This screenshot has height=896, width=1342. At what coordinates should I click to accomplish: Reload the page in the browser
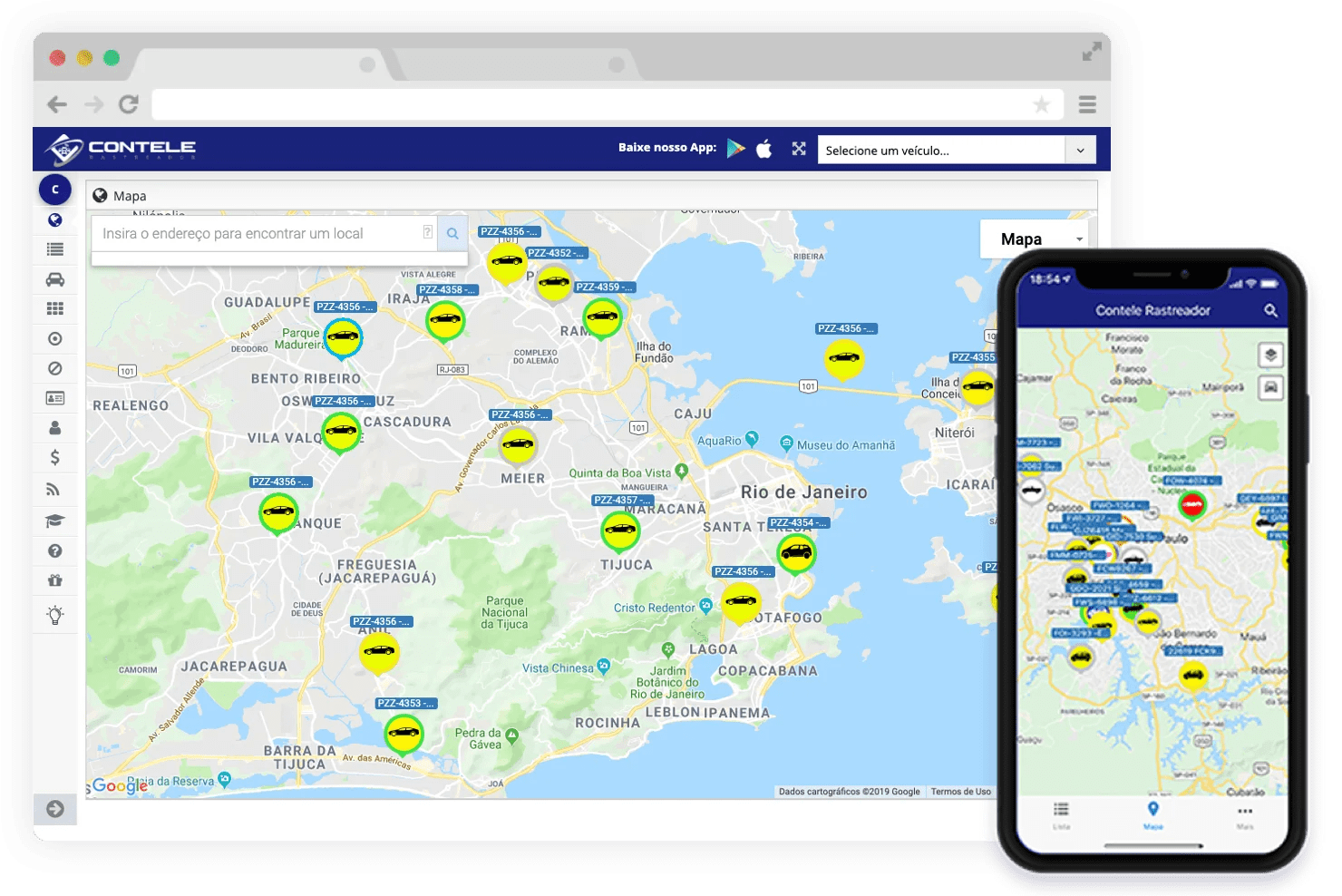(x=129, y=104)
